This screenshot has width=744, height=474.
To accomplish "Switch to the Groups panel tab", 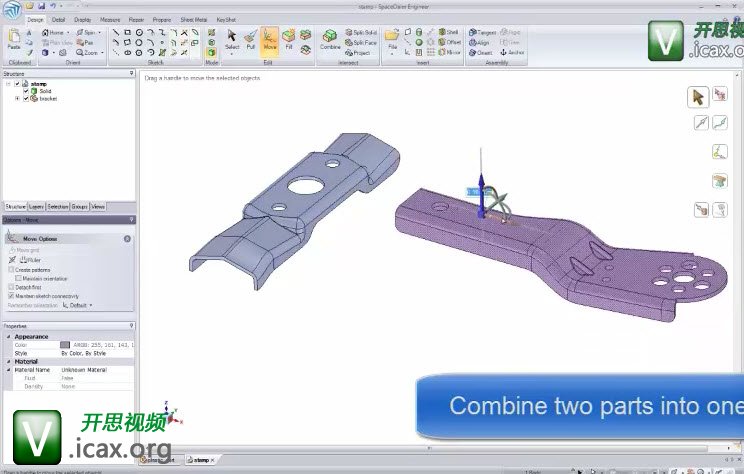I will [80, 206].
